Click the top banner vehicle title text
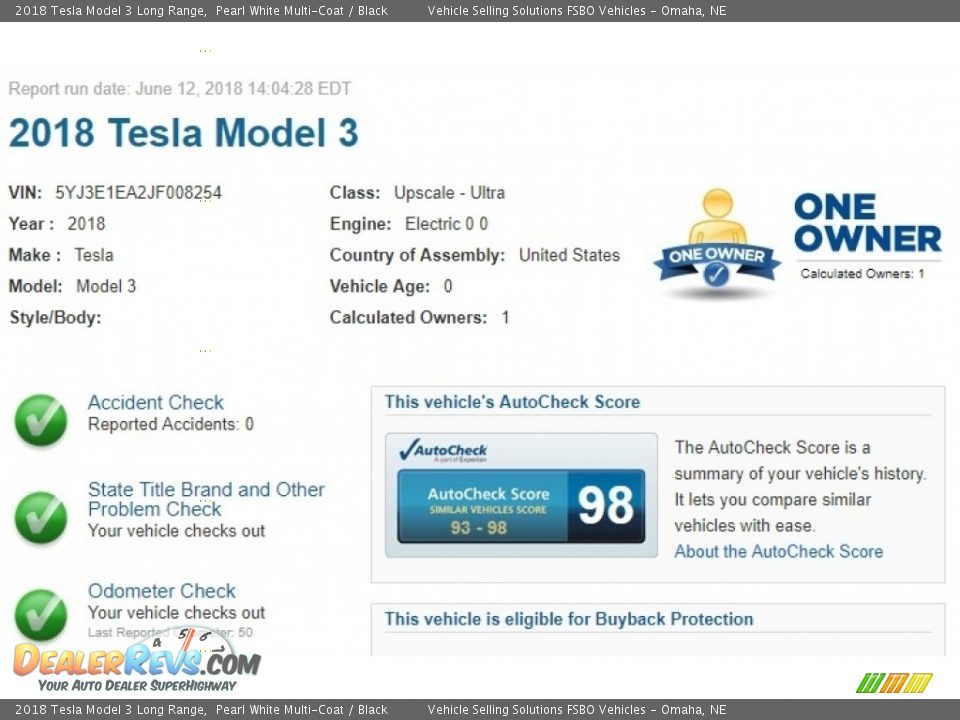The image size is (960, 720). click(x=201, y=10)
